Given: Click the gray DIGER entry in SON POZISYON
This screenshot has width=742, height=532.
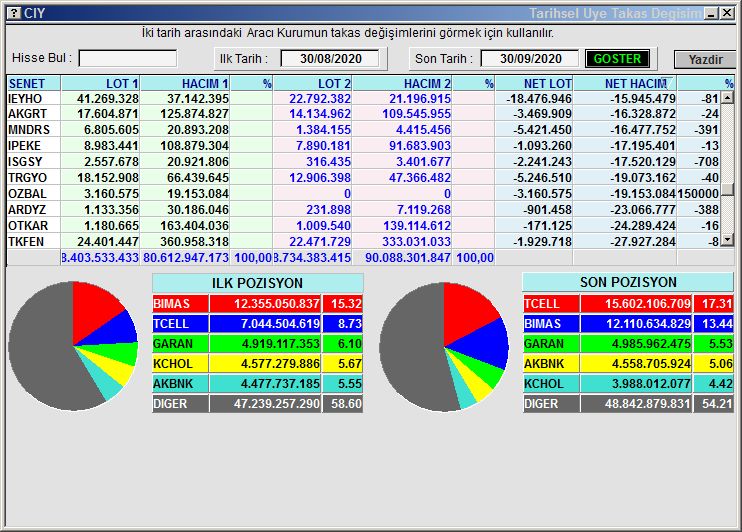Looking at the screenshot, I should tap(628, 404).
